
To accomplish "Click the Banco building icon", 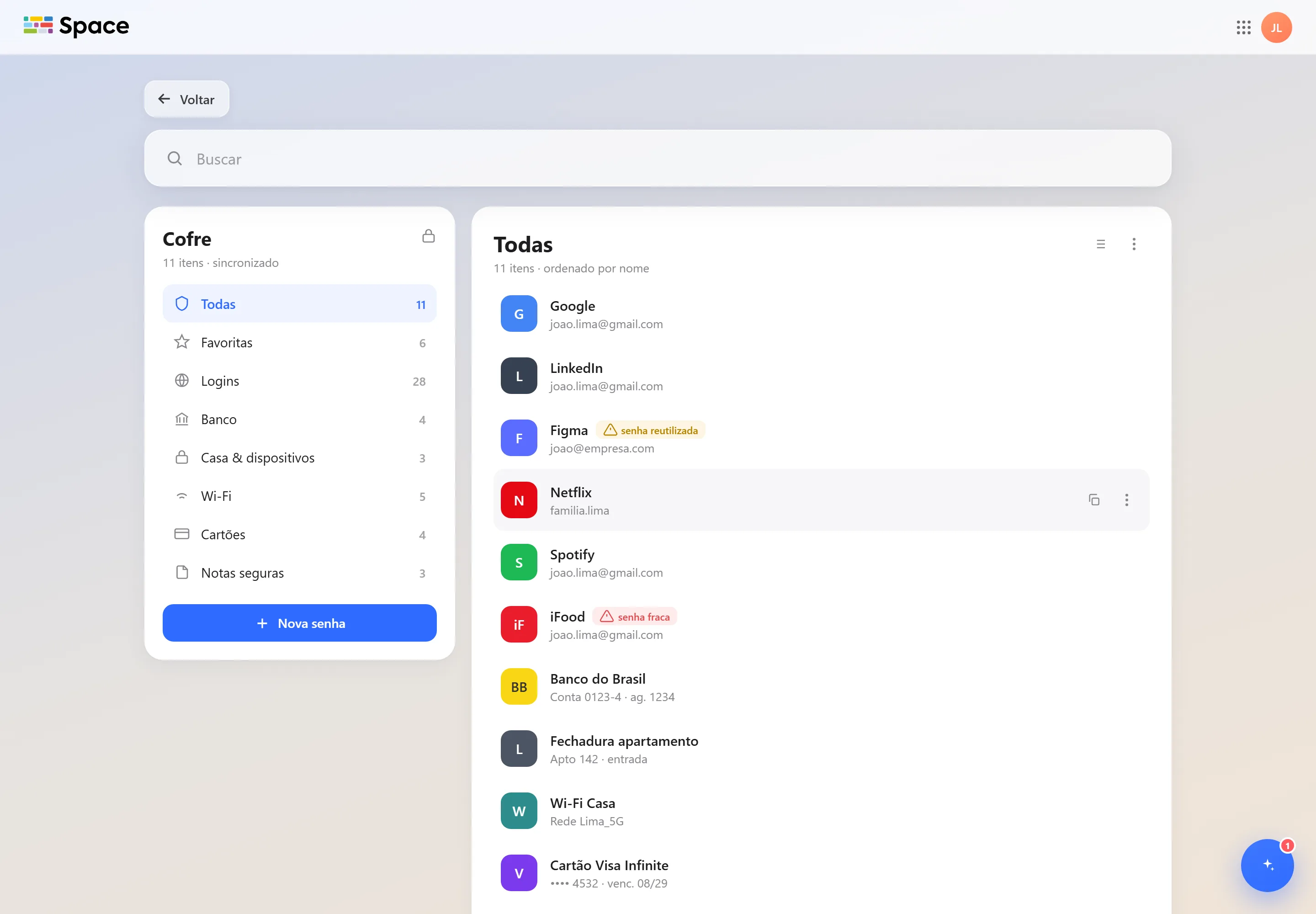I will pyautogui.click(x=181, y=419).
